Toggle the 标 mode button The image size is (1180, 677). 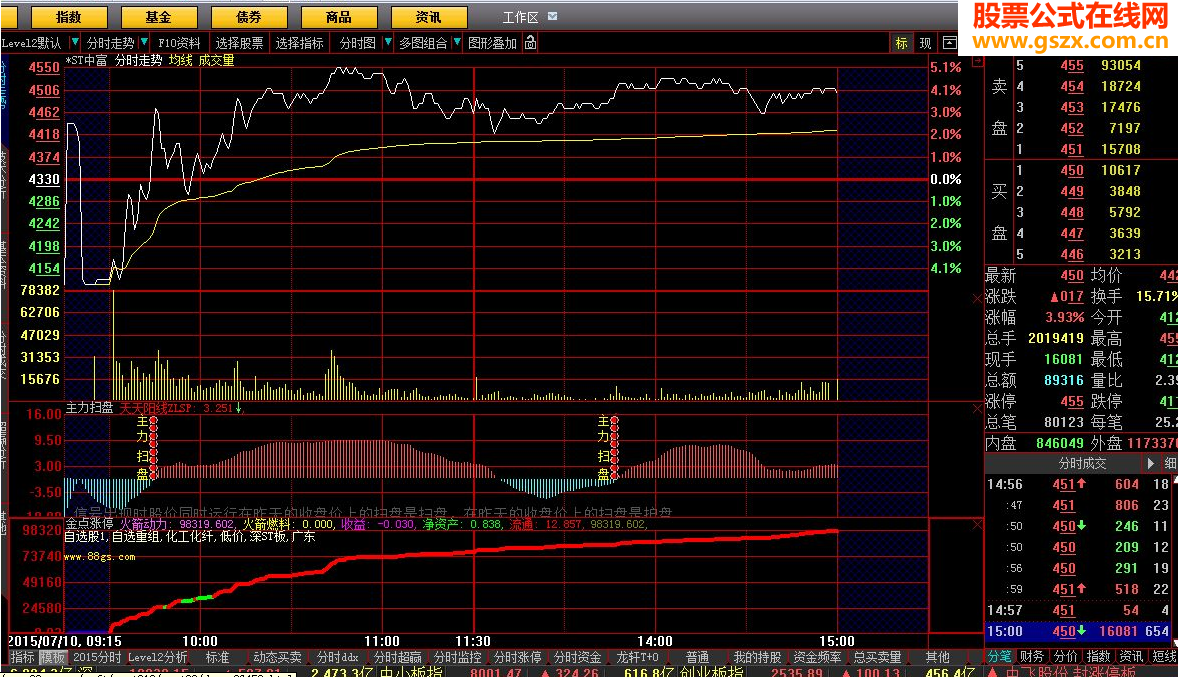(x=902, y=43)
